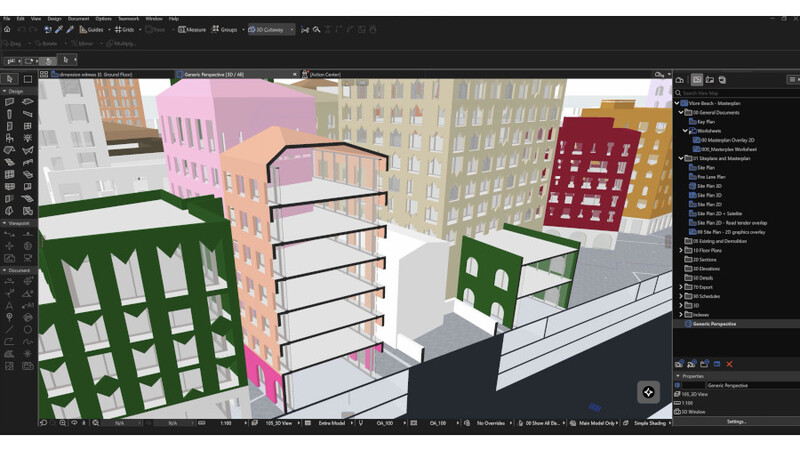Open the Simple Shading 3D style dropdown
The height and width of the screenshot is (450, 800).
tap(650, 423)
